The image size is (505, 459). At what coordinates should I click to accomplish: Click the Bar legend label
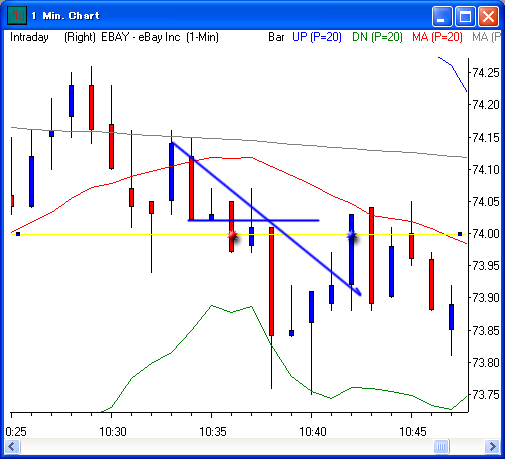pos(276,37)
